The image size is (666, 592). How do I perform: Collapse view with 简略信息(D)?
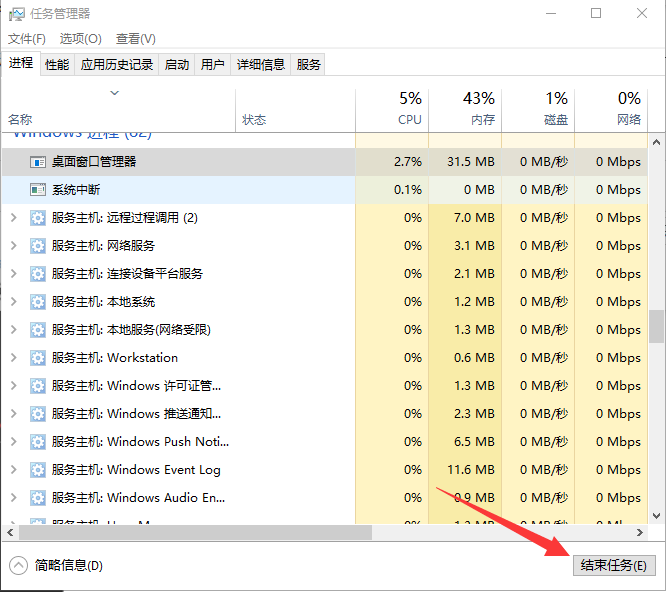pos(56,566)
